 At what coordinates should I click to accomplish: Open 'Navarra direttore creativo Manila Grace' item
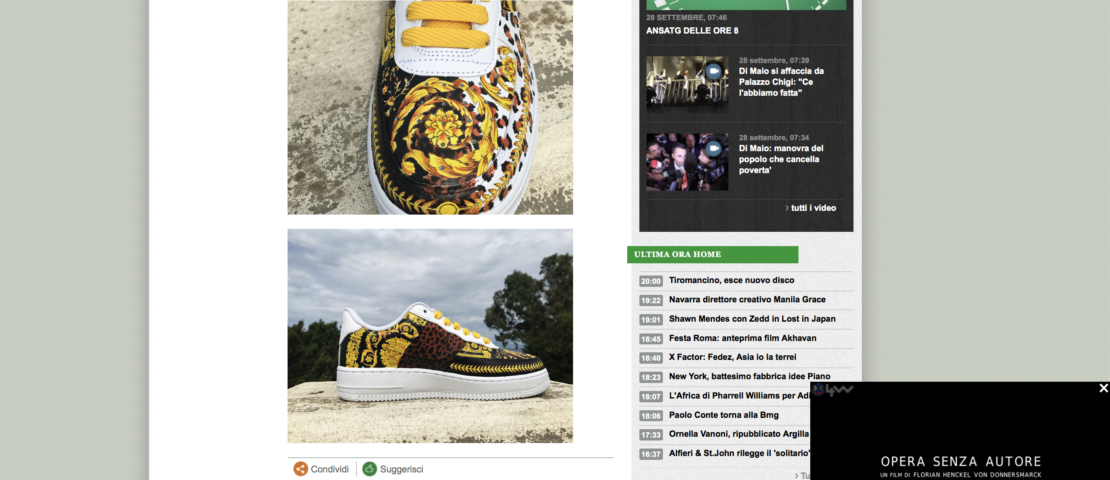click(747, 299)
